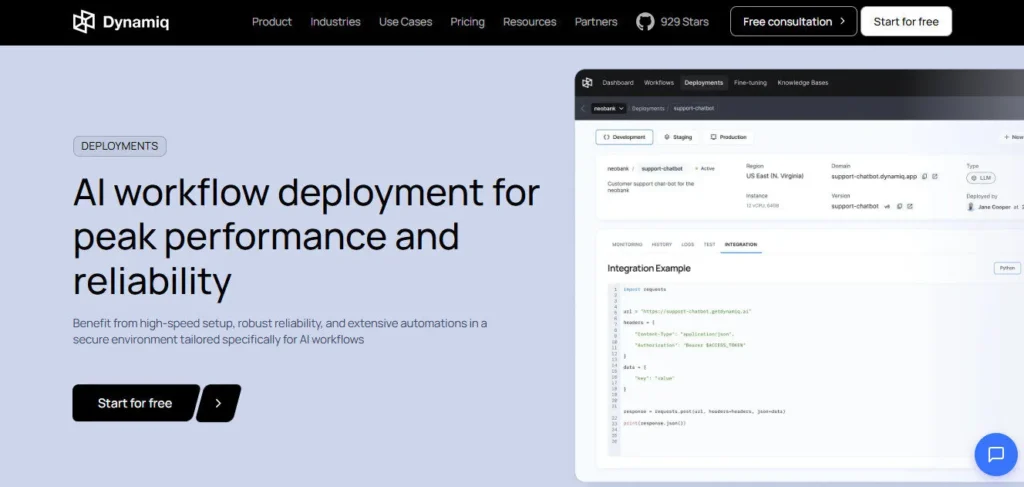1024x487 pixels.
Task: Open the MONITORING tab
Action: pos(627,244)
